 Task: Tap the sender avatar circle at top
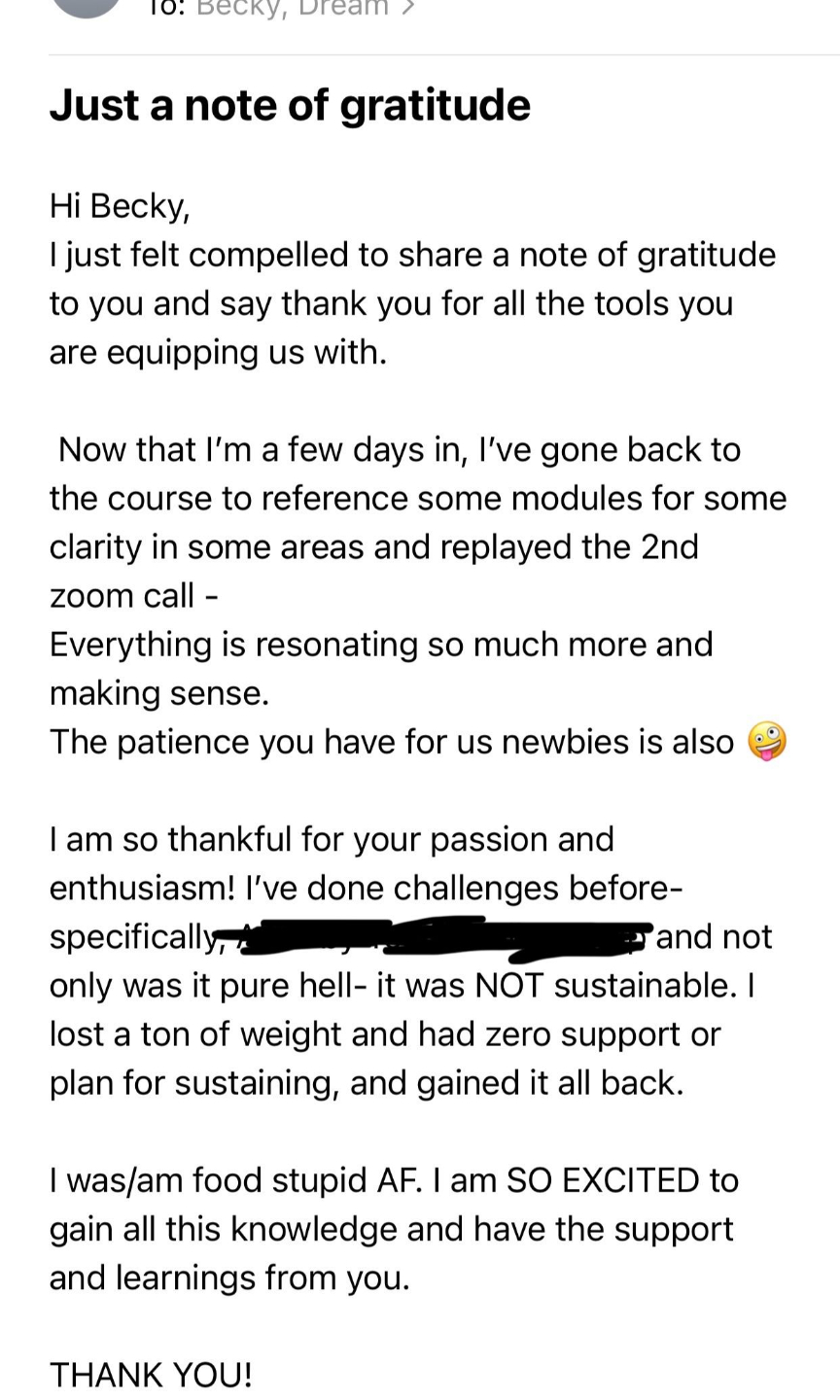pos(87,8)
